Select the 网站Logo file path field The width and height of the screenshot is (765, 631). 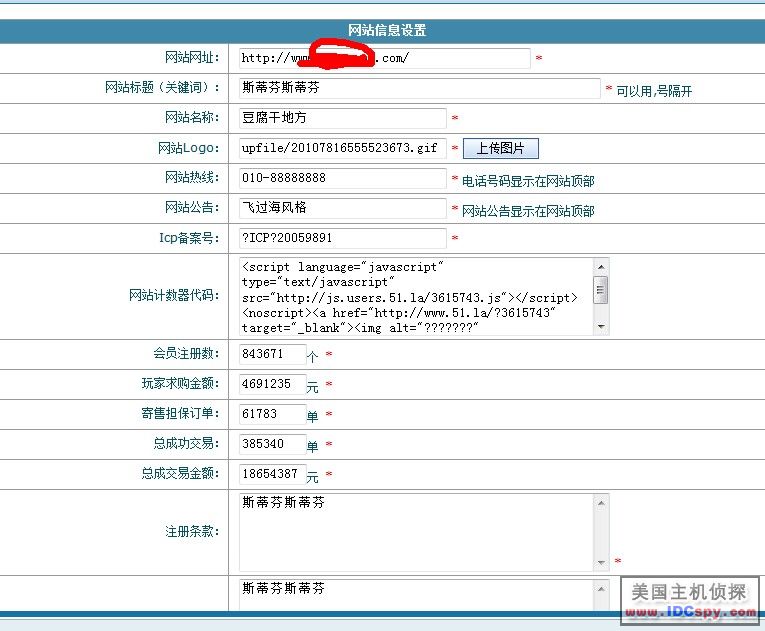pyautogui.click(x=342, y=148)
